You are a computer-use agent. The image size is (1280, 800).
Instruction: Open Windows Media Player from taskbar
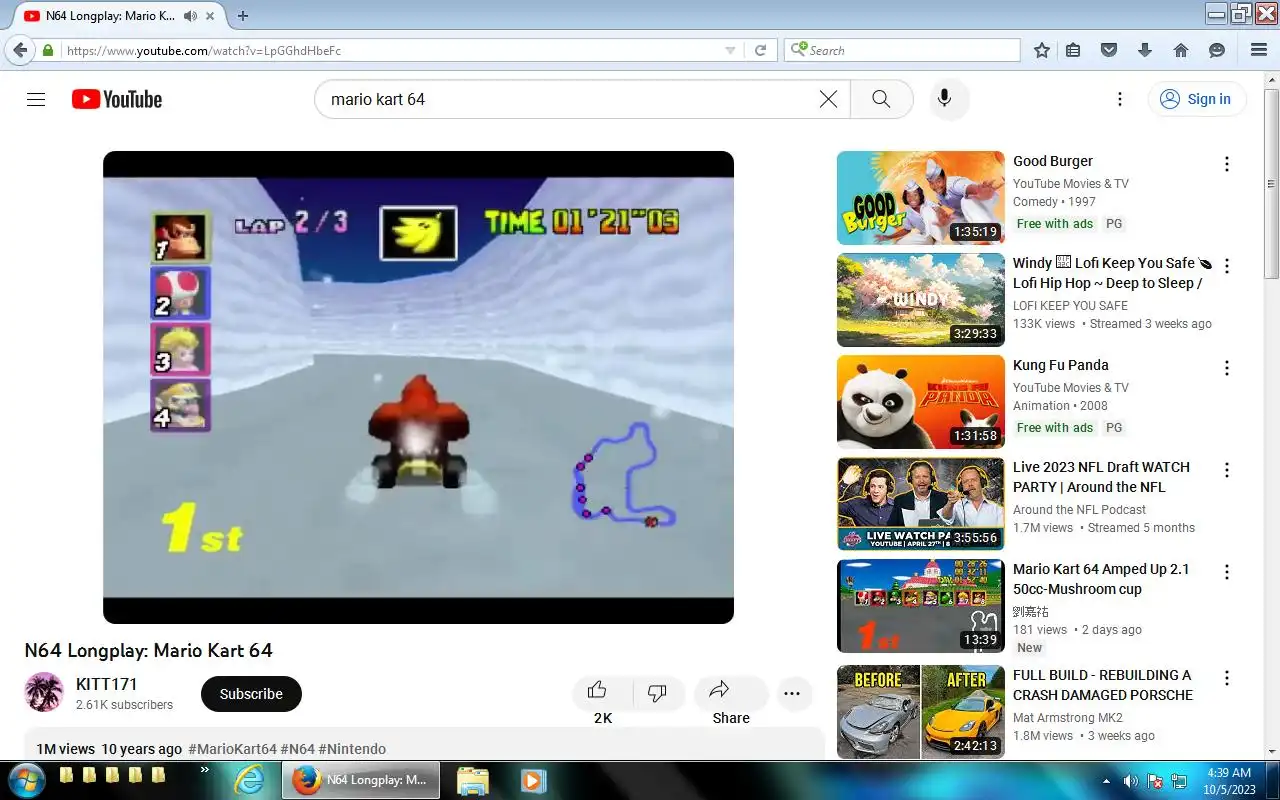(x=532, y=780)
